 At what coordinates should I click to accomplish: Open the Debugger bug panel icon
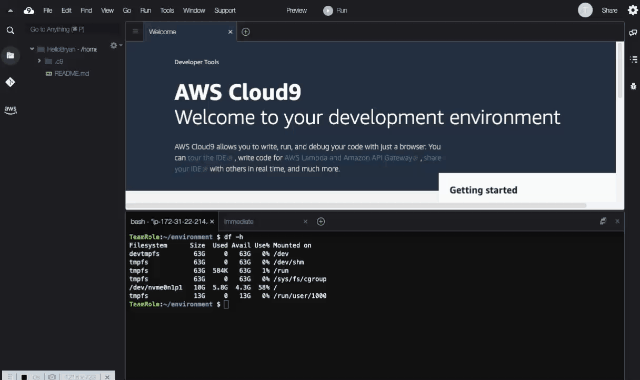click(633, 86)
